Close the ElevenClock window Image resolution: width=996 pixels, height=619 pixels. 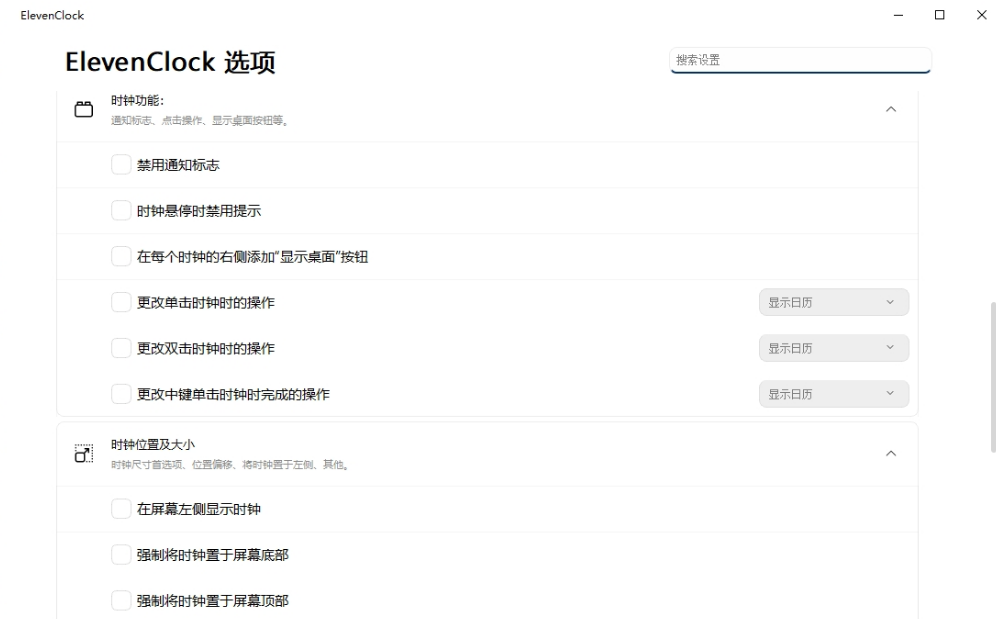pyautogui.click(x=981, y=15)
